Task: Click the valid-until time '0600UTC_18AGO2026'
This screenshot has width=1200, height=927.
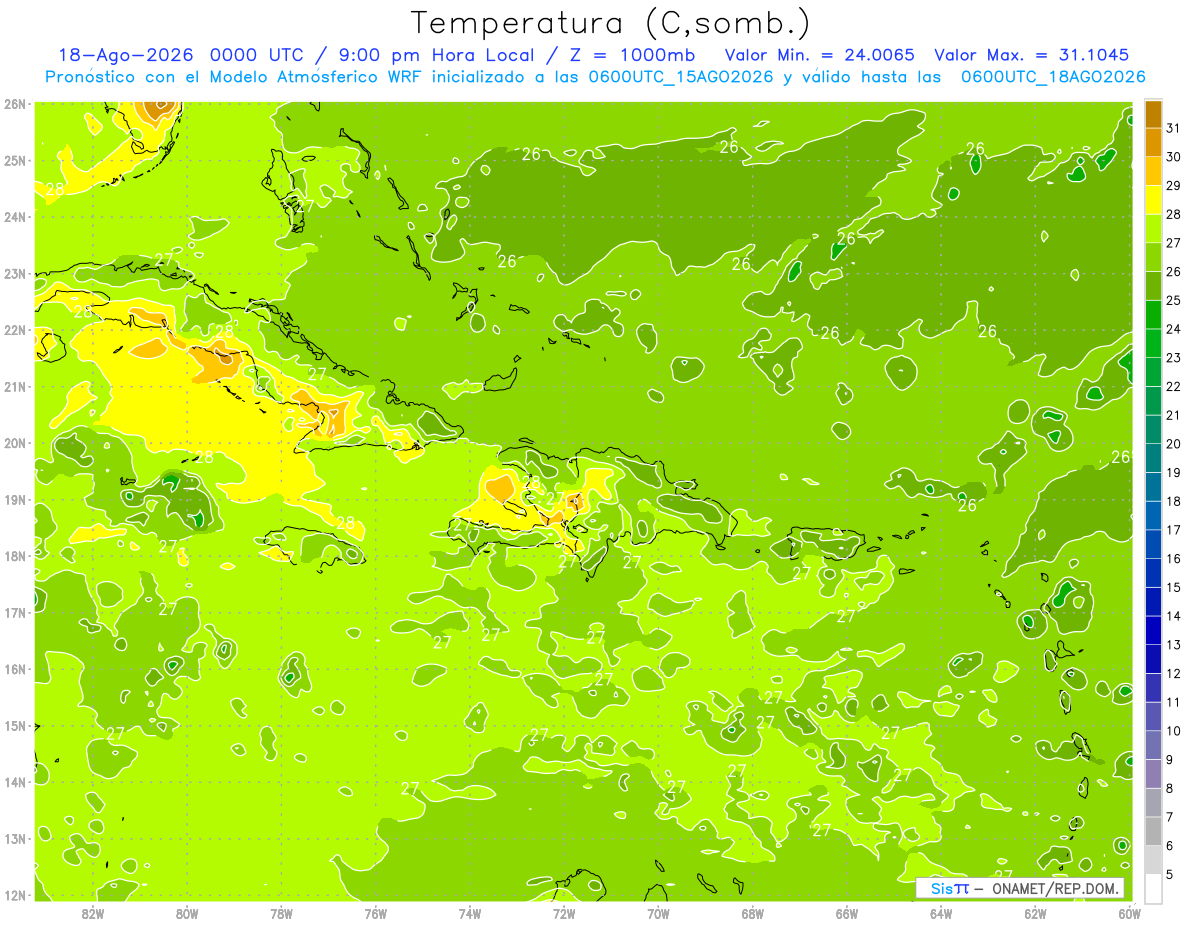Action: 1053,77
